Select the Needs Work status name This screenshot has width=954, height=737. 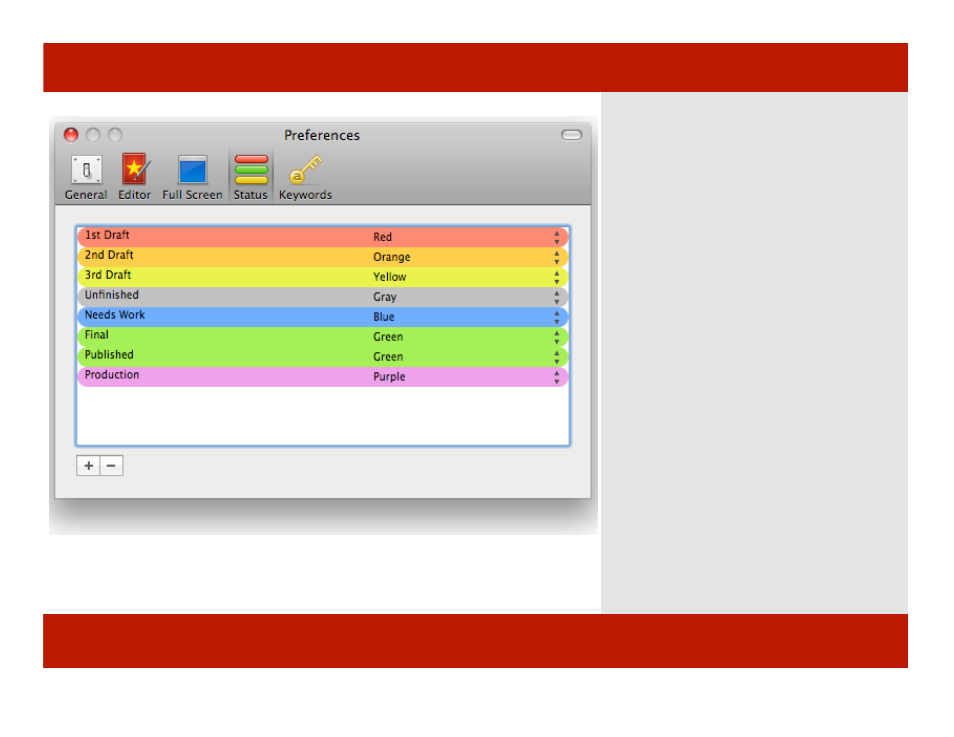(114, 315)
